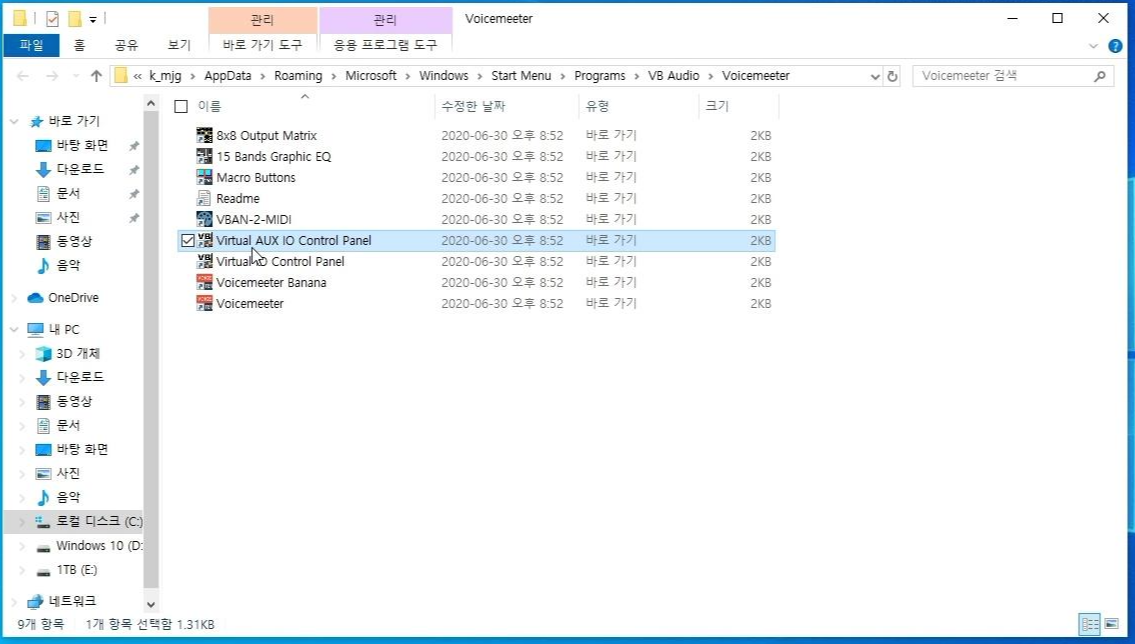
Task: Uncheck the Virtual AUX IO Control Panel checkbox
Action: point(187,240)
